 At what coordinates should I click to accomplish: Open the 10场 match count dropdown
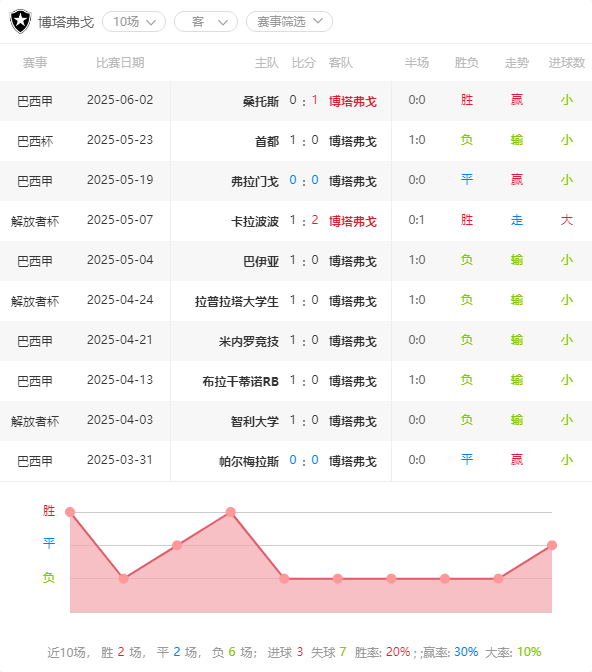pos(134,21)
